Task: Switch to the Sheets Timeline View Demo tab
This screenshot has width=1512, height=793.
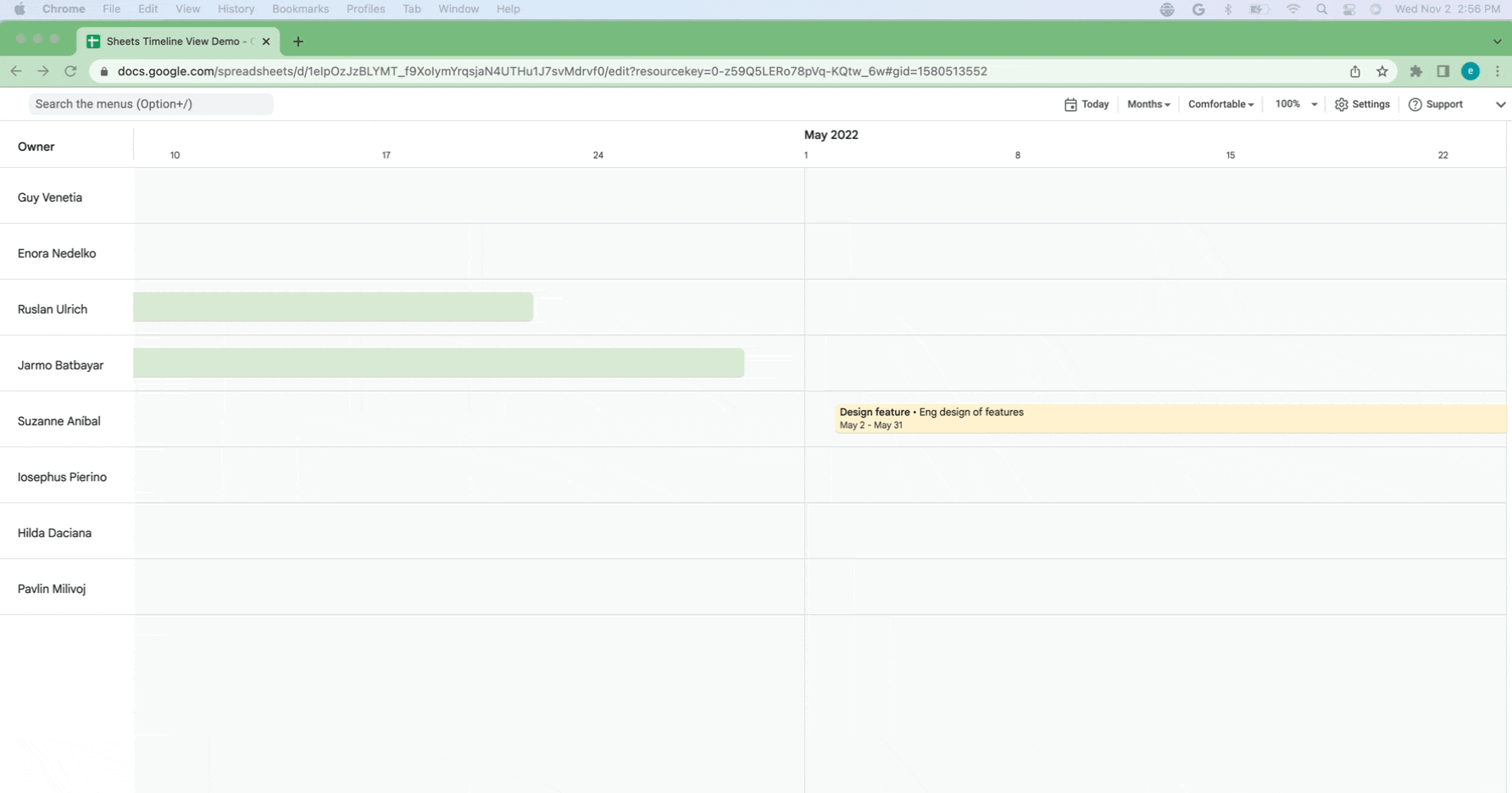Action: click(179, 41)
